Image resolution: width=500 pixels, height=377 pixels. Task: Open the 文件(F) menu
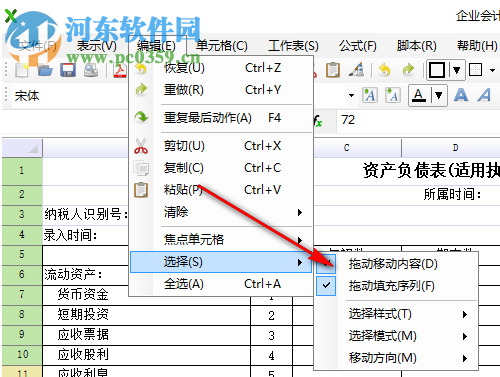pyautogui.click(x=37, y=46)
